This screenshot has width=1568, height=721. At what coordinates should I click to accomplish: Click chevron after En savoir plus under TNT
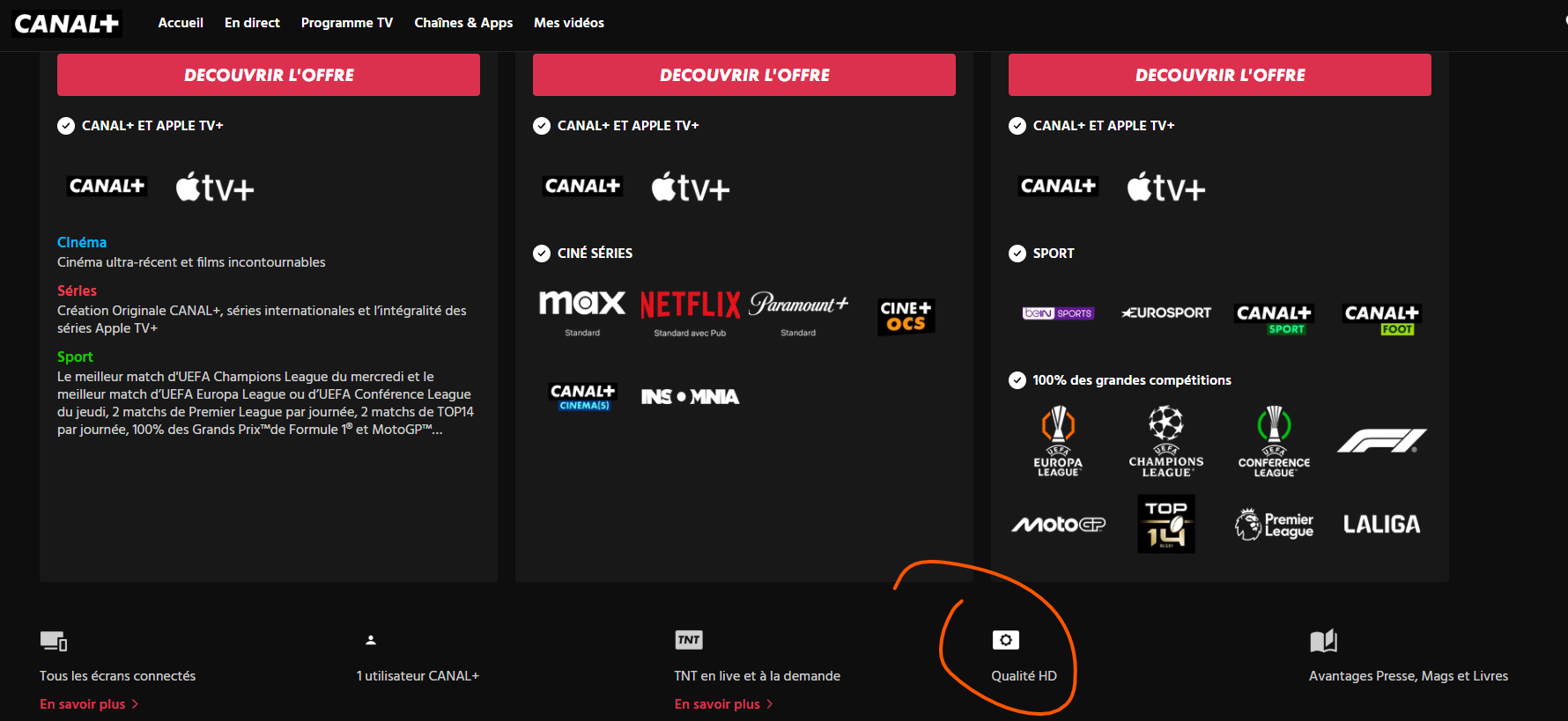[769, 704]
